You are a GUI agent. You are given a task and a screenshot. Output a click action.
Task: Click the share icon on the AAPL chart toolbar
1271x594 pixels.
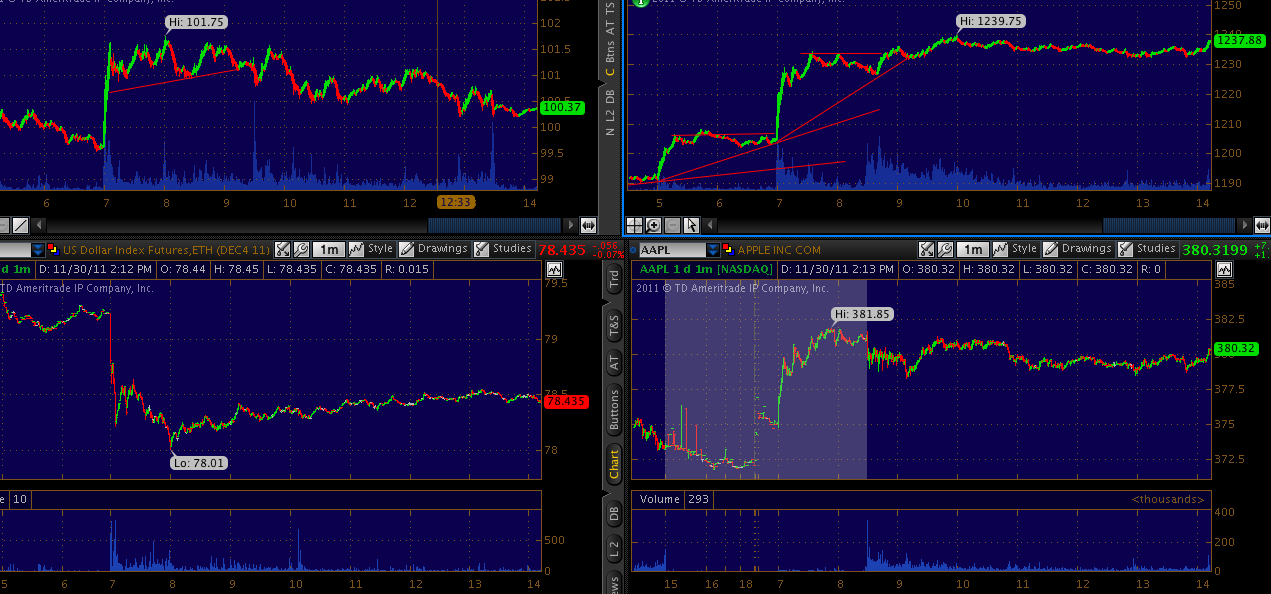point(926,249)
